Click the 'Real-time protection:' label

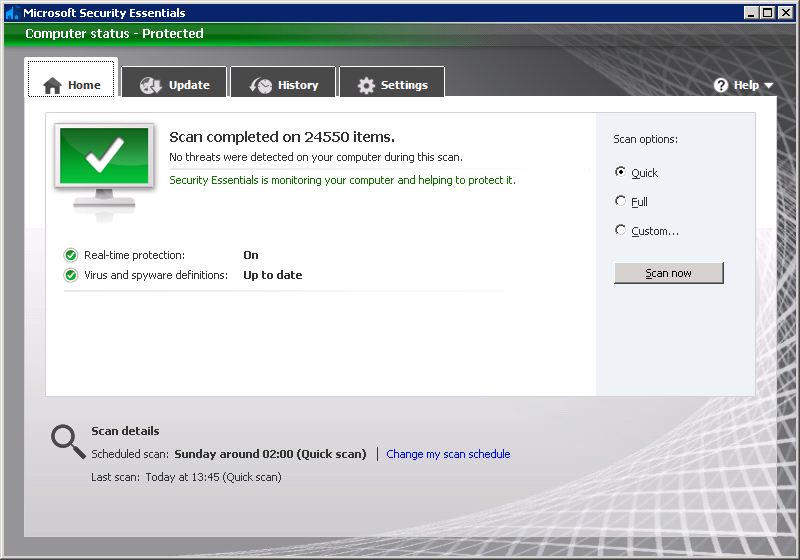[135, 255]
